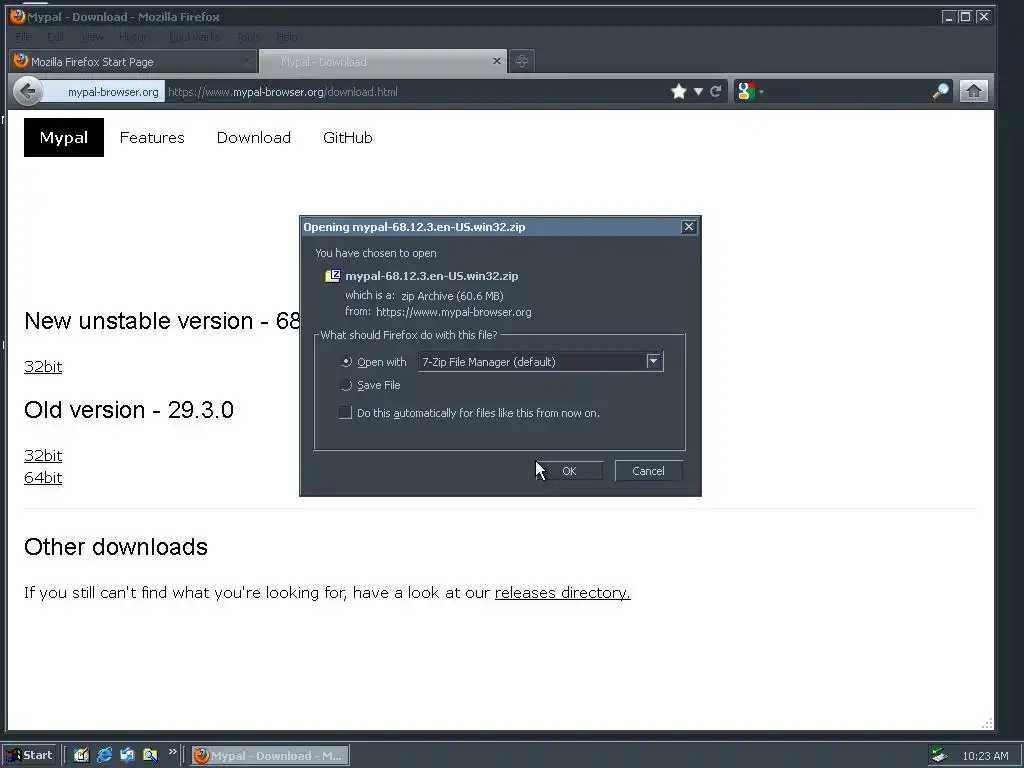Click the search magnifier icon in search bar

(x=940, y=91)
